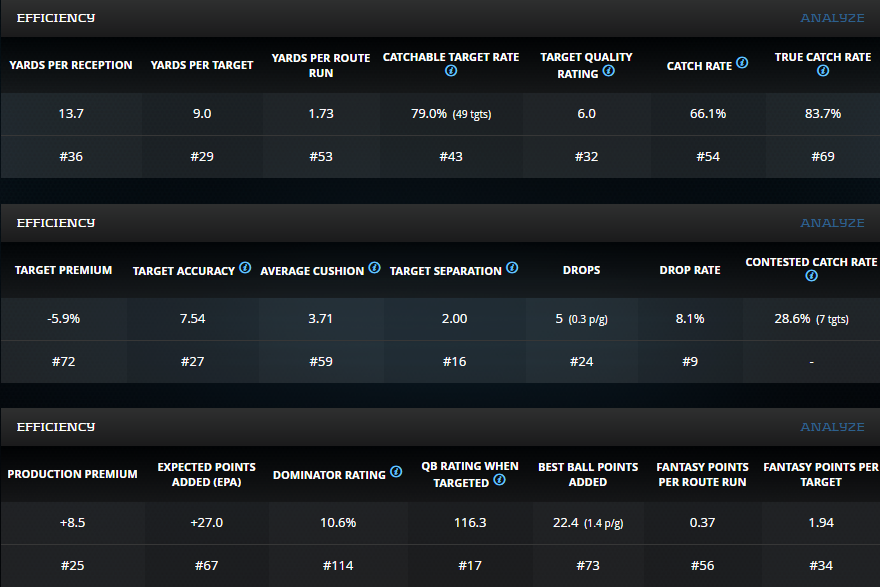Open the ANALYZE link above Contested Catch Rate
The height and width of the screenshot is (587, 880).
coord(832,223)
